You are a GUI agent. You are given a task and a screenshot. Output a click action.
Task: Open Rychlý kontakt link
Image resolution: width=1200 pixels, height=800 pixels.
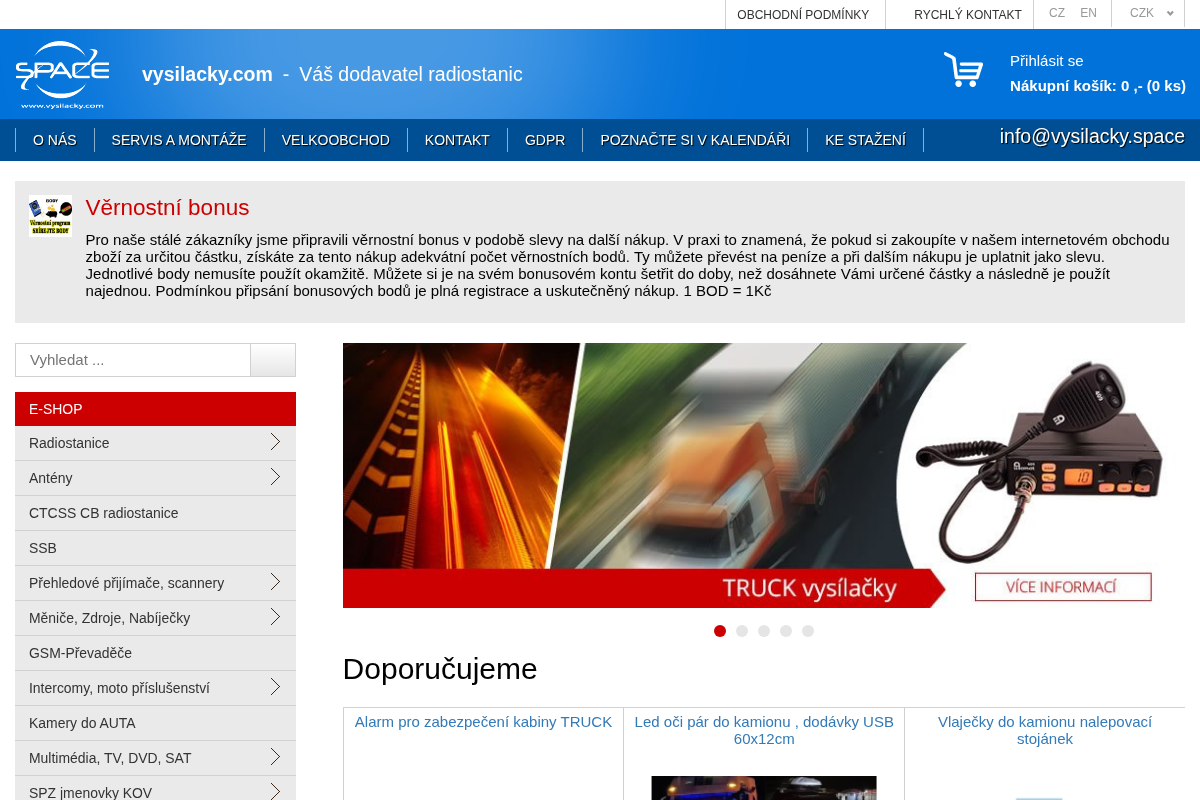point(967,14)
